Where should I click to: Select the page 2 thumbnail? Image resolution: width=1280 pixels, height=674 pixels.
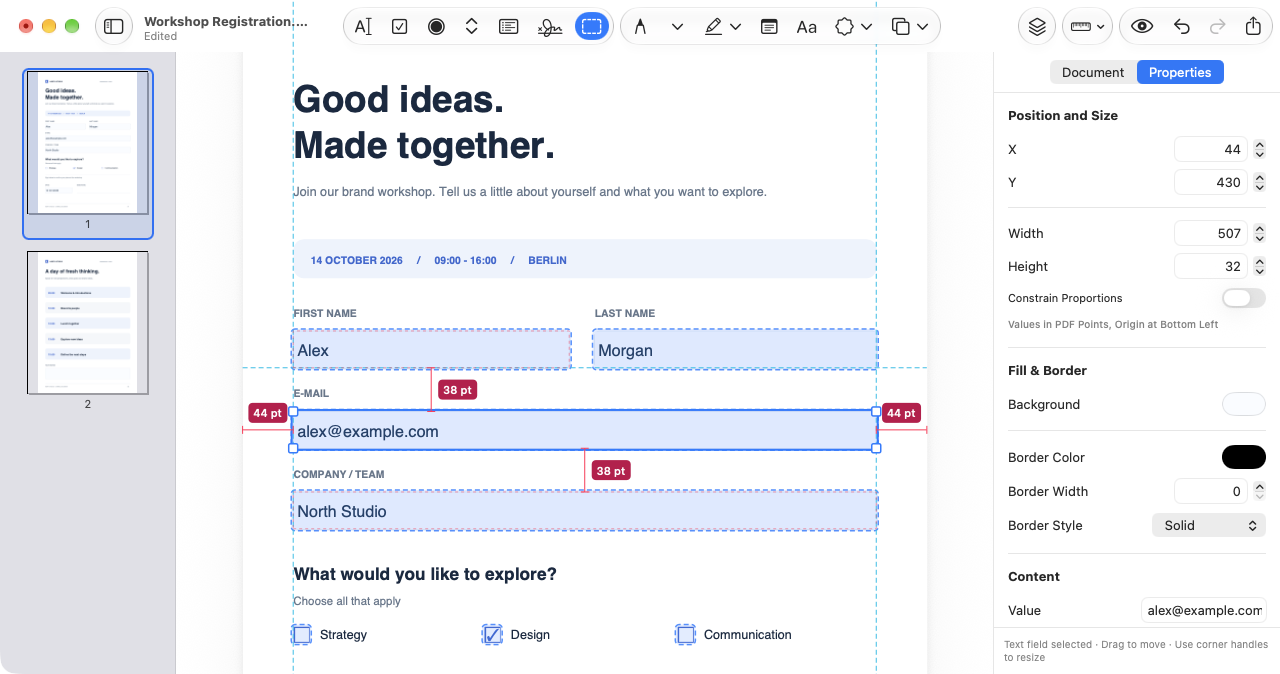click(88, 322)
